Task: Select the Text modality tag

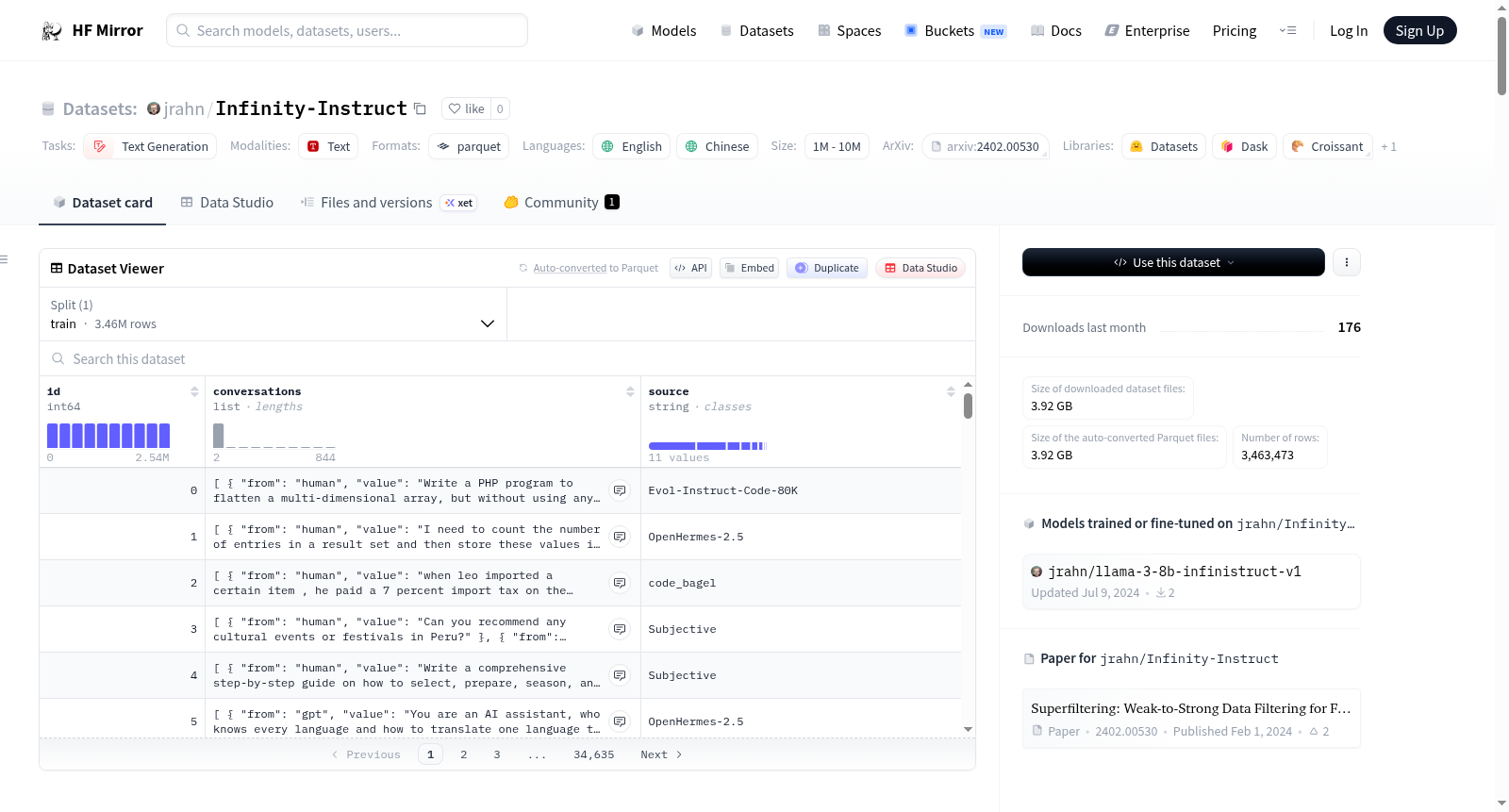Action: [328, 146]
